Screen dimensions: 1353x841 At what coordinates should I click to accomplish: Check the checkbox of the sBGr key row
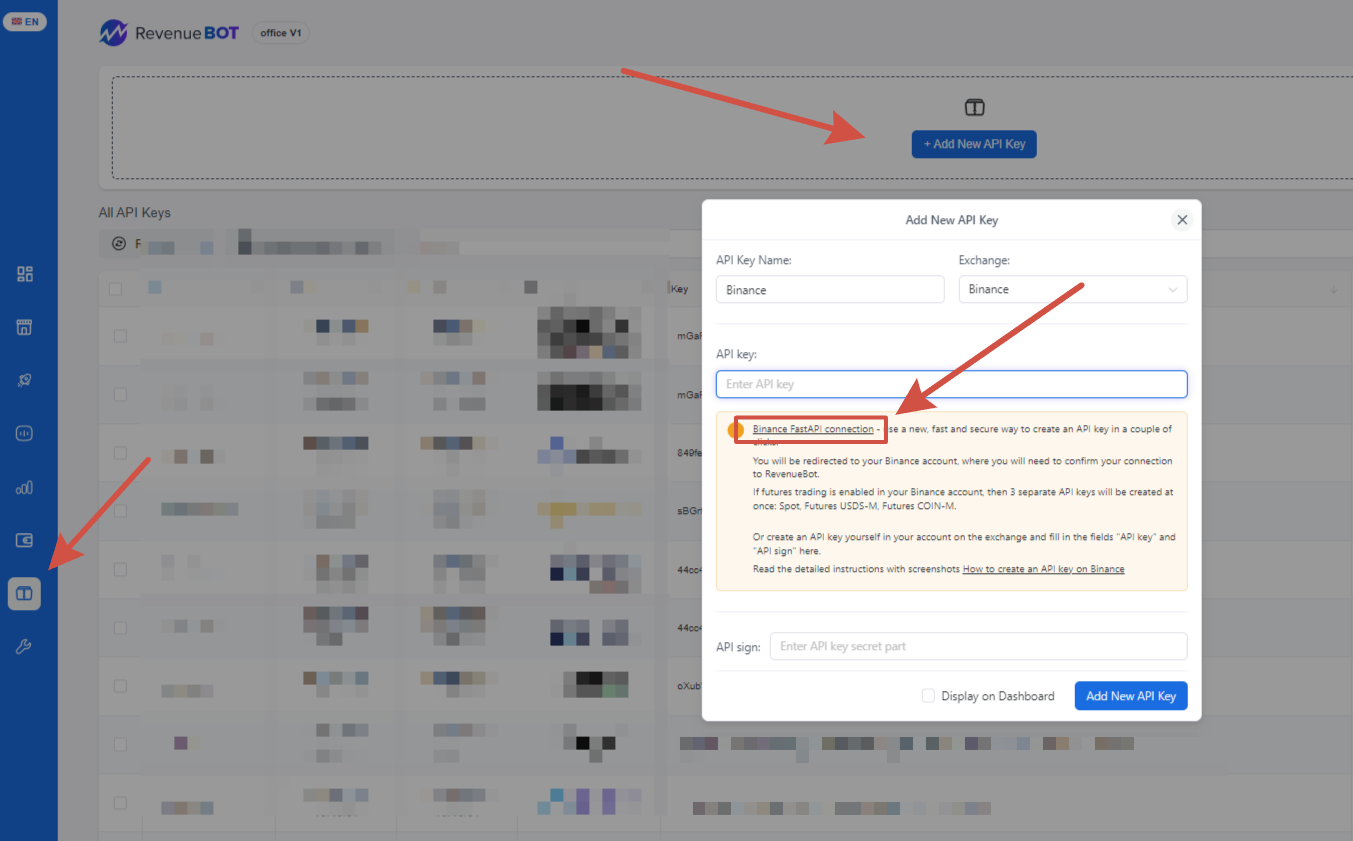click(120, 510)
